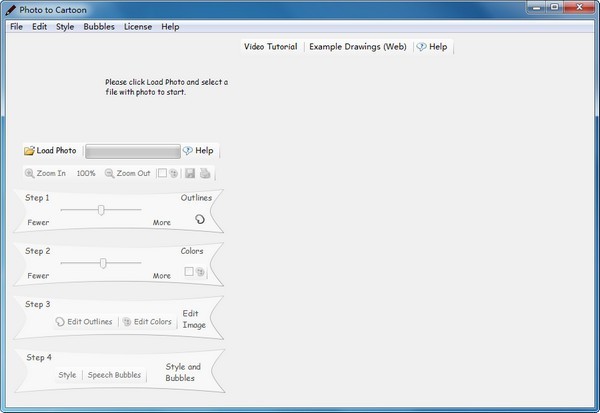This screenshot has width=600, height=413.
Task: Open the Bubbles menu
Action: (x=99, y=27)
